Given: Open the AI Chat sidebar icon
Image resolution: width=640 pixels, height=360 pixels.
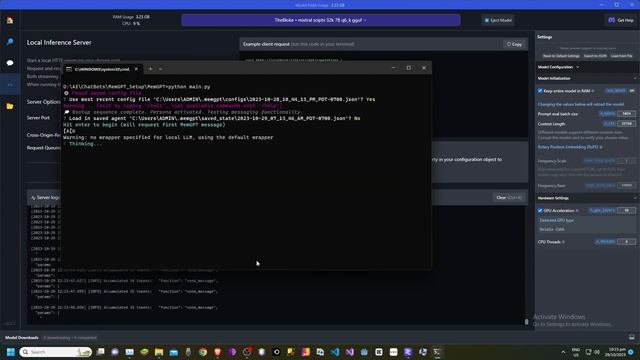Looking at the screenshot, I should pyautogui.click(x=10, y=63).
